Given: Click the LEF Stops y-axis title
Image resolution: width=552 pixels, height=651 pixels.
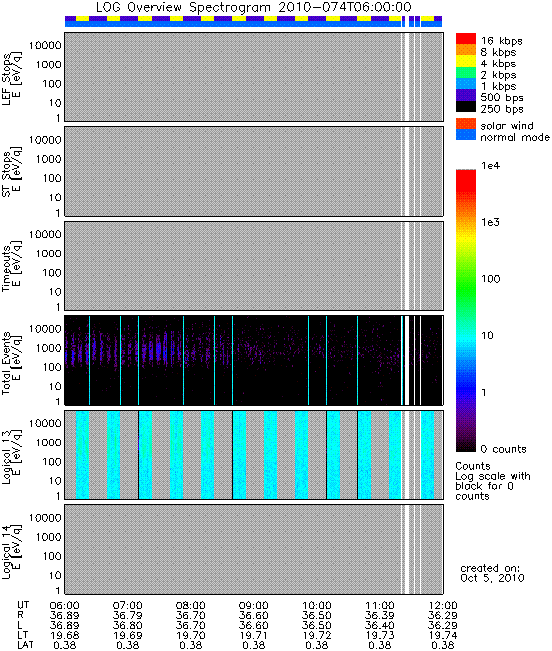Looking at the screenshot, I should [11, 79].
